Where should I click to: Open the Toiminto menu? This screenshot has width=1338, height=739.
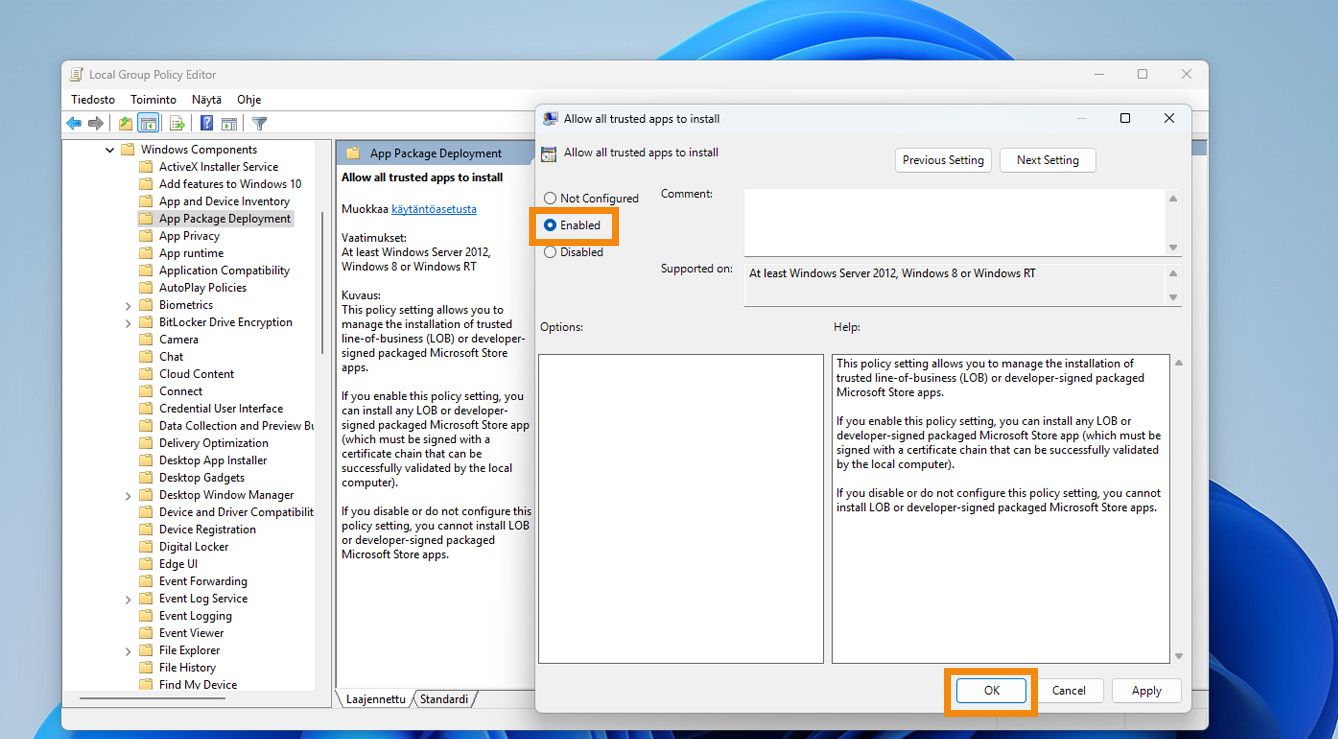(x=153, y=100)
